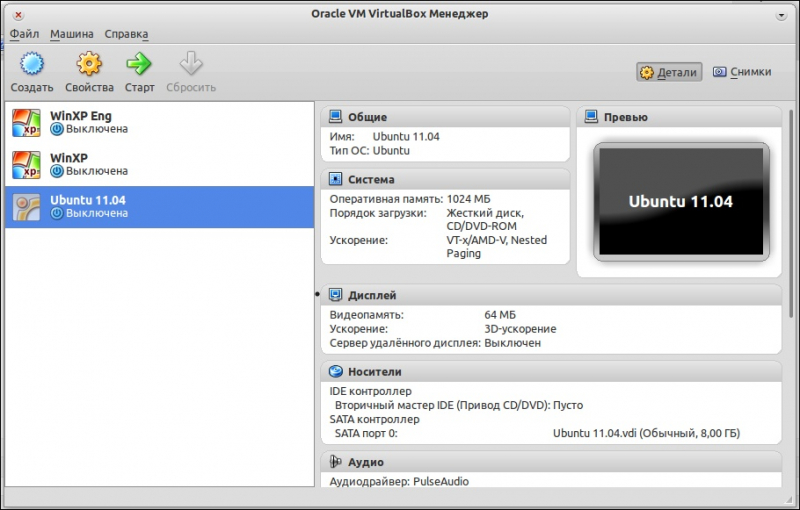The image size is (800, 510).
Task: Open the Общие section header
Action: click(x=367, y=117)
